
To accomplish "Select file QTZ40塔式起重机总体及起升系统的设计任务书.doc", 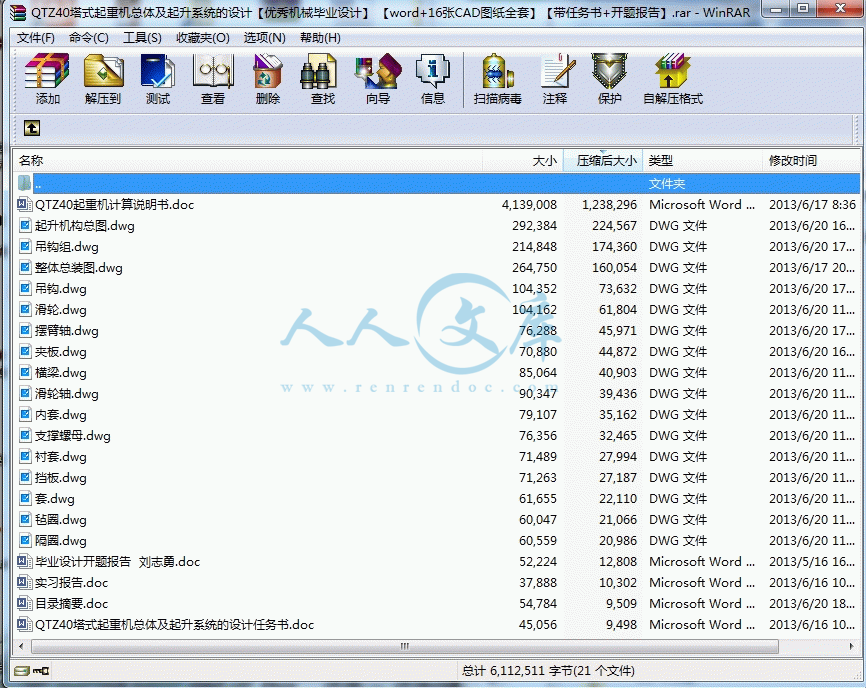I will coord(175,625).
